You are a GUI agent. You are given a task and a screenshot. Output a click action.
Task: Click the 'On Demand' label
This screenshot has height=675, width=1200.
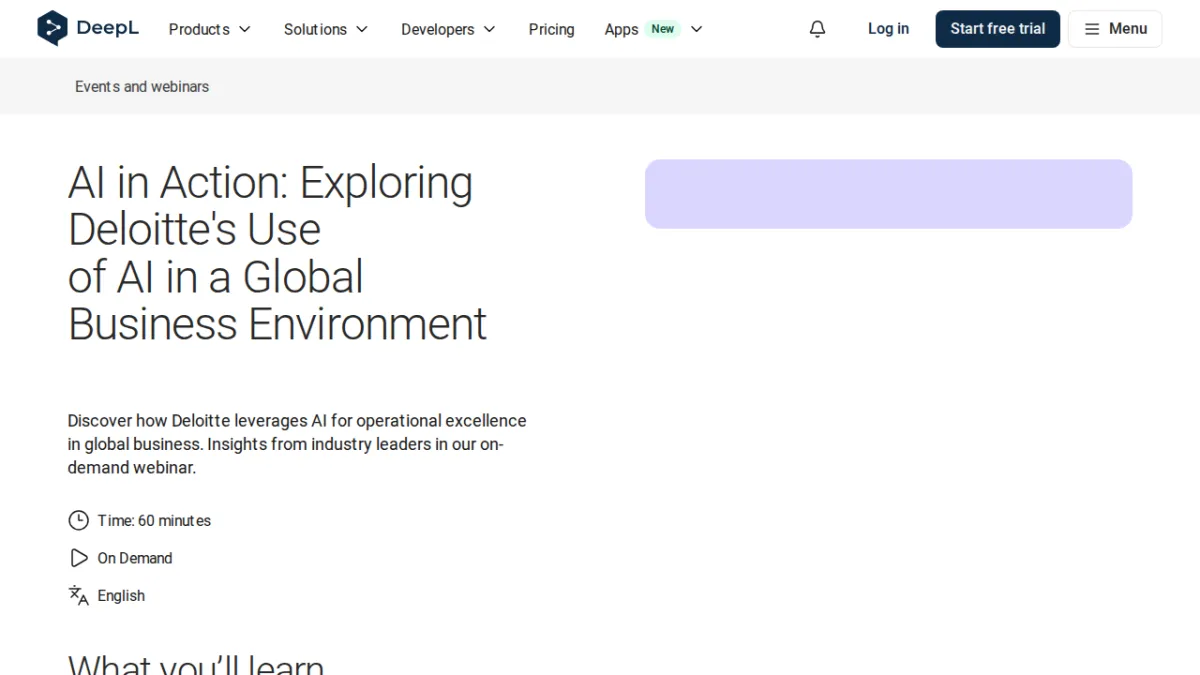click(x=135, y=558)
